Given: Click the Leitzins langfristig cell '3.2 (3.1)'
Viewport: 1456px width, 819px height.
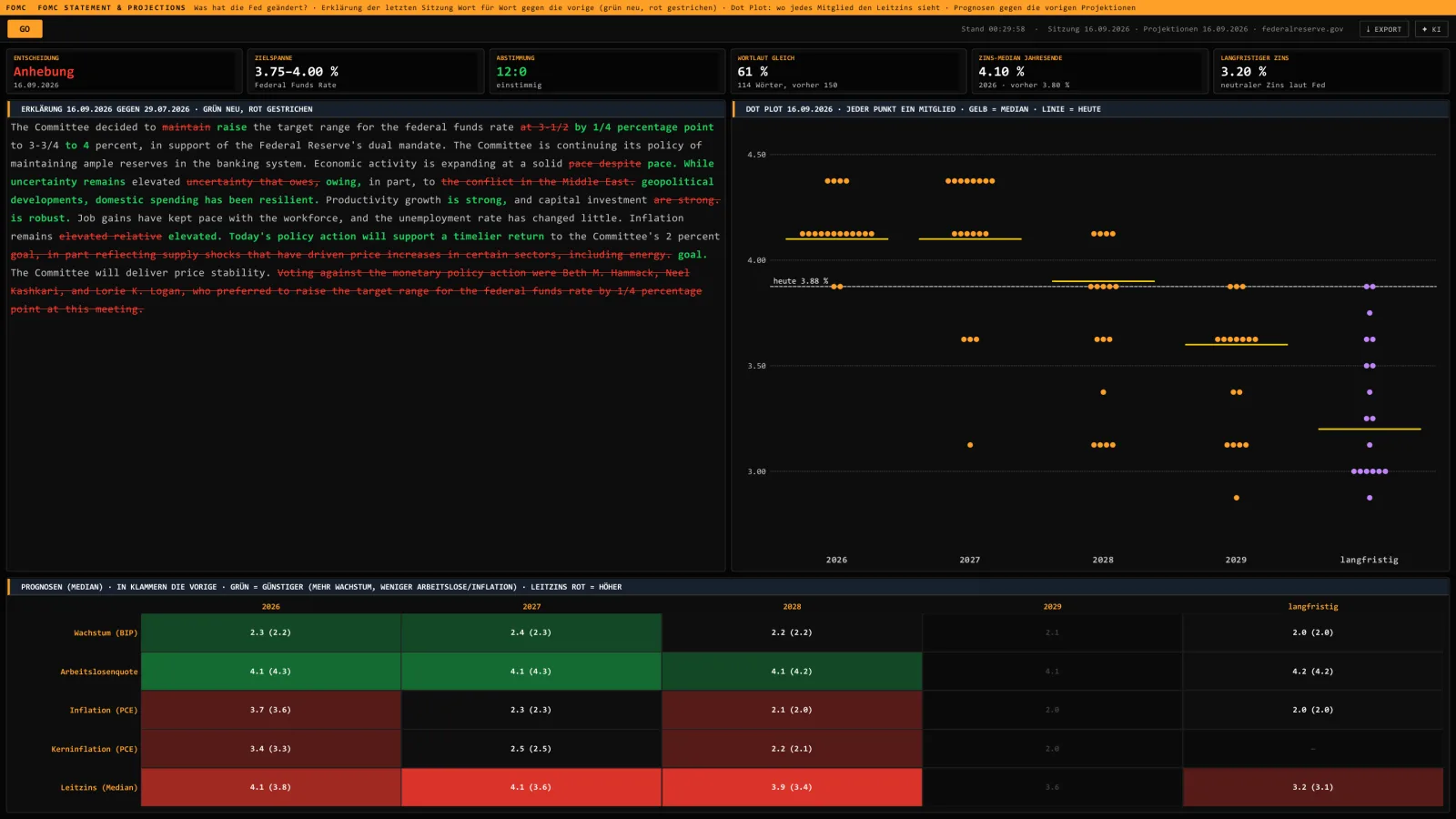Looking at the screenshot, I should [1313, 787].
